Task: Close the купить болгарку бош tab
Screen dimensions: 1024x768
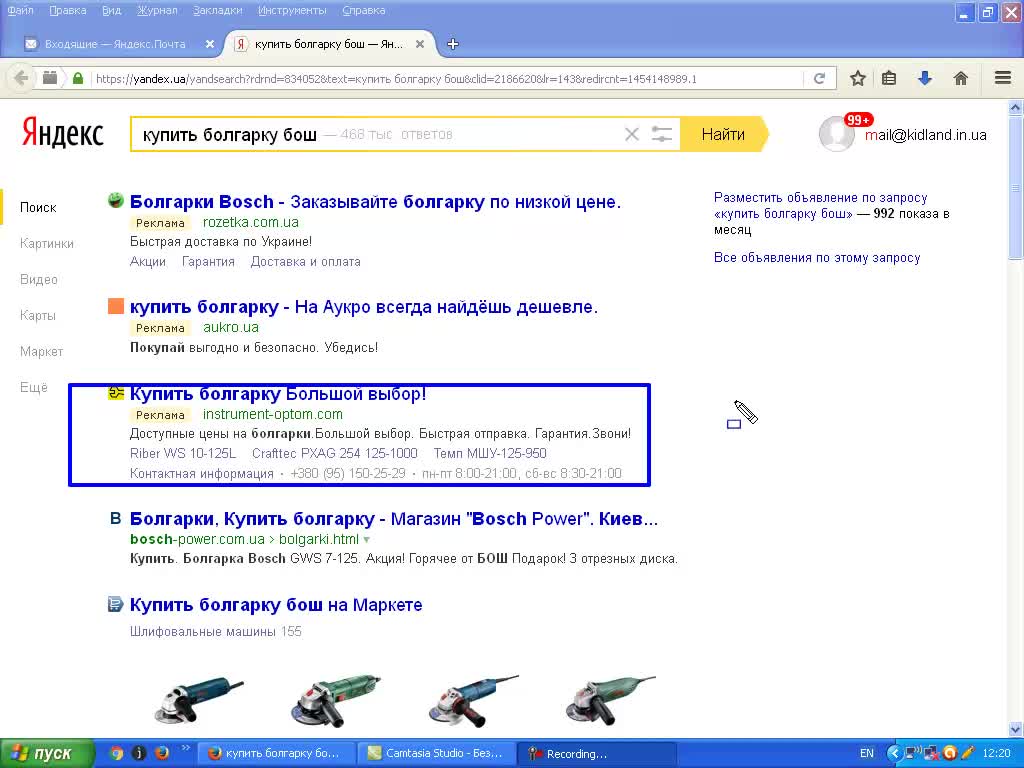Action: [420, 44]
